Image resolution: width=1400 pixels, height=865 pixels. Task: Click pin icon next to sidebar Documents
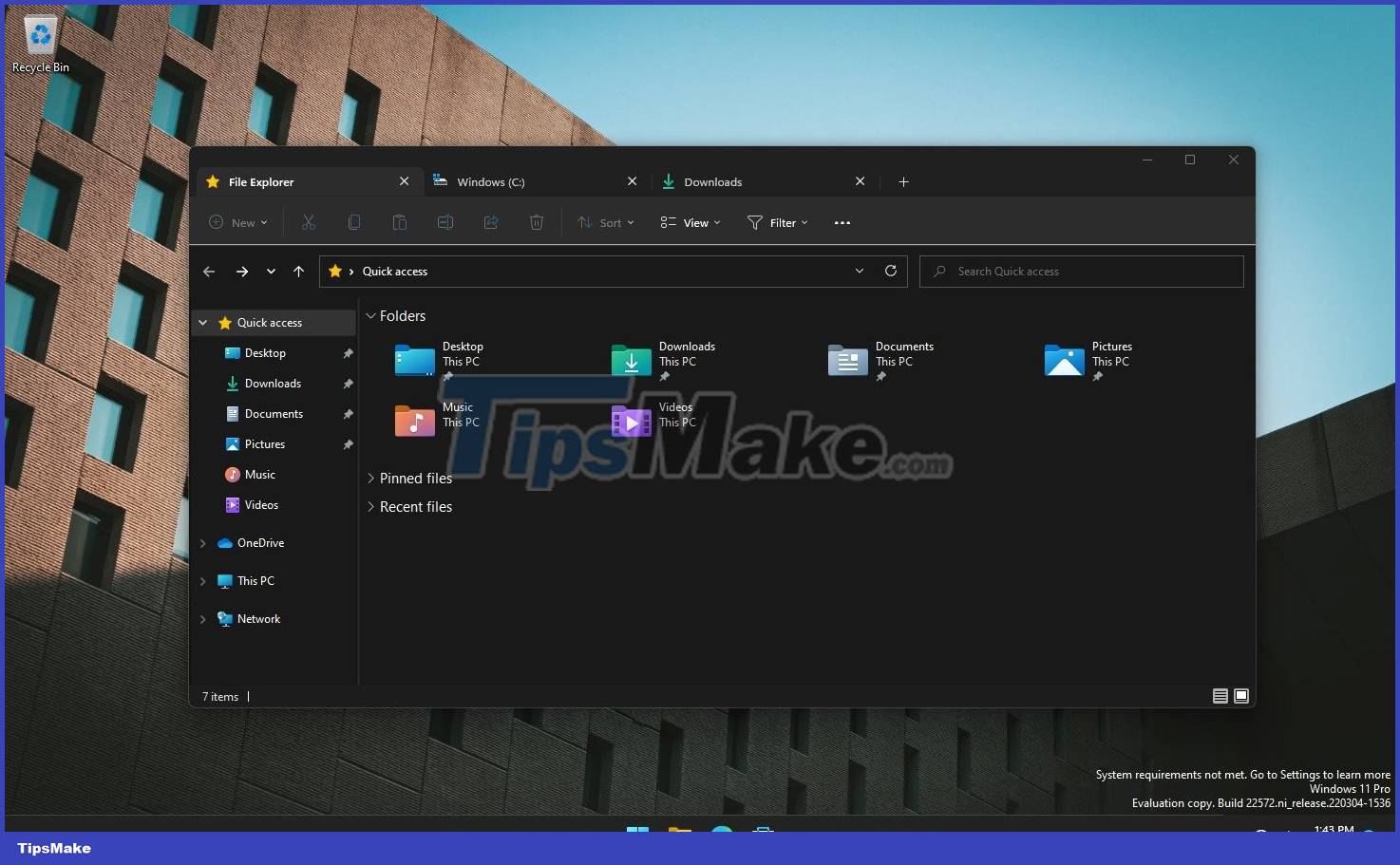point(348,414)
